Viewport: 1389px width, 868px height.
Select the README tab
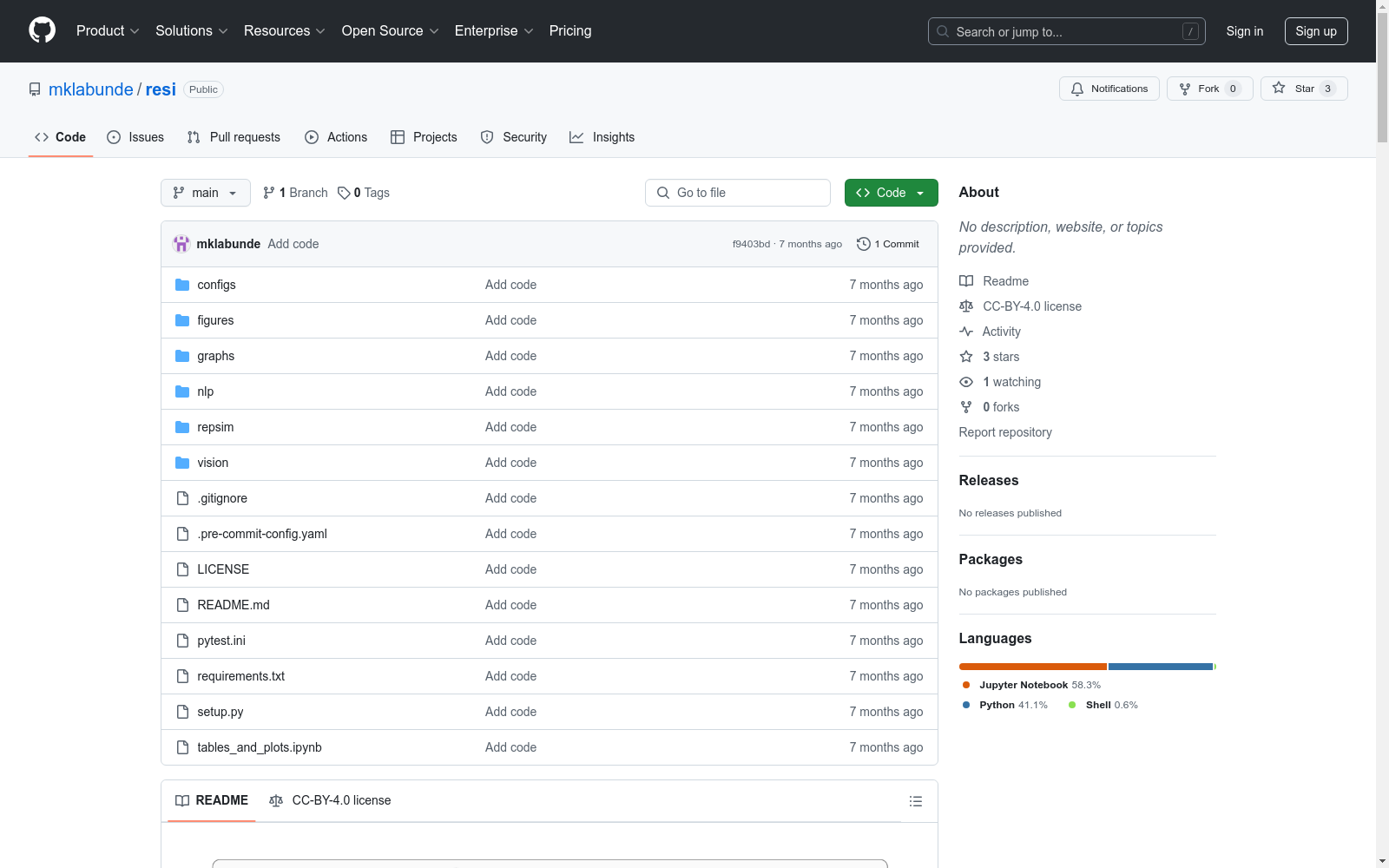(x=212, y=800)
